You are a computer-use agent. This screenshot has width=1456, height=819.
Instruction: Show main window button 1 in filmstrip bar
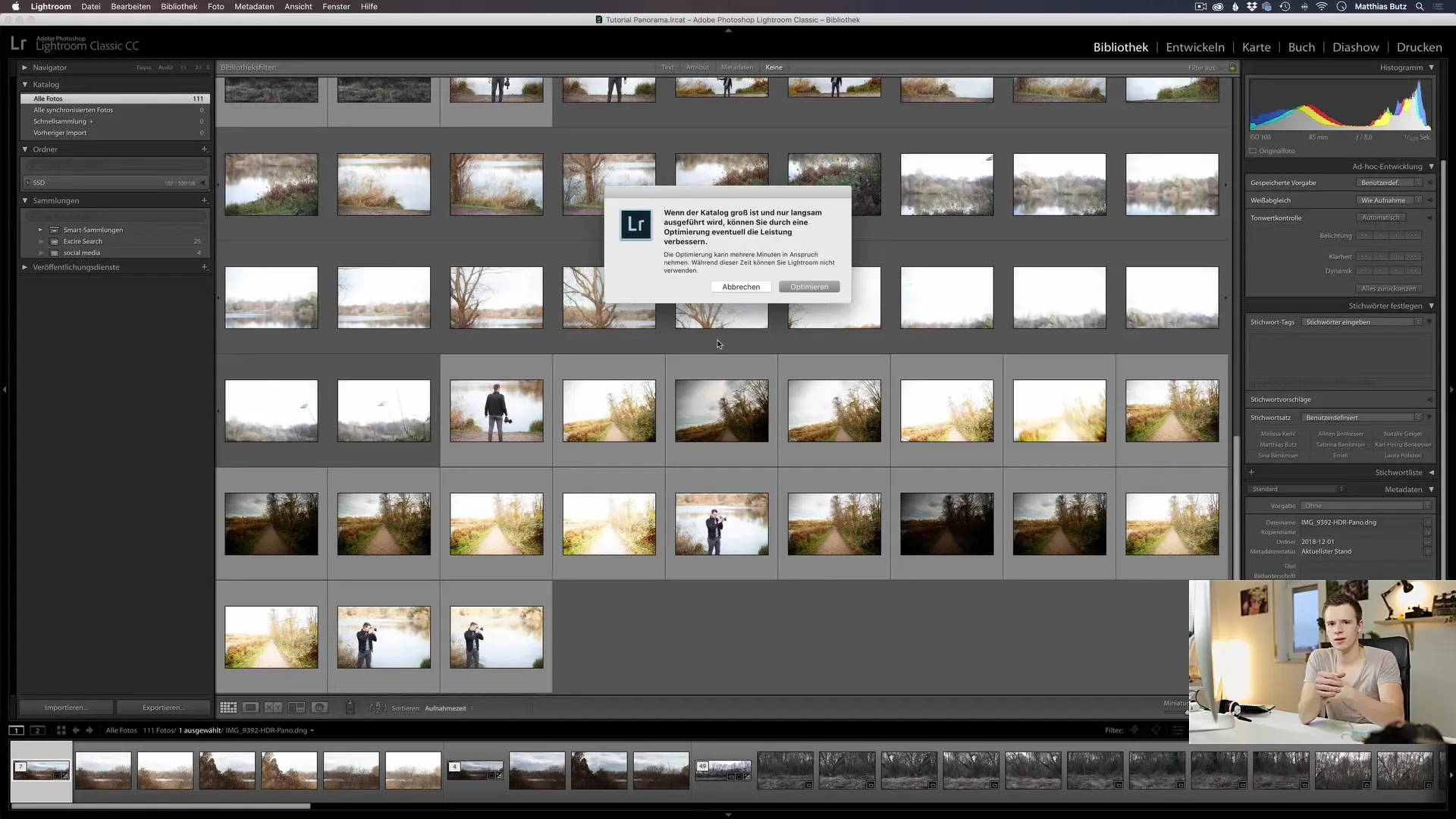[17, 730]
